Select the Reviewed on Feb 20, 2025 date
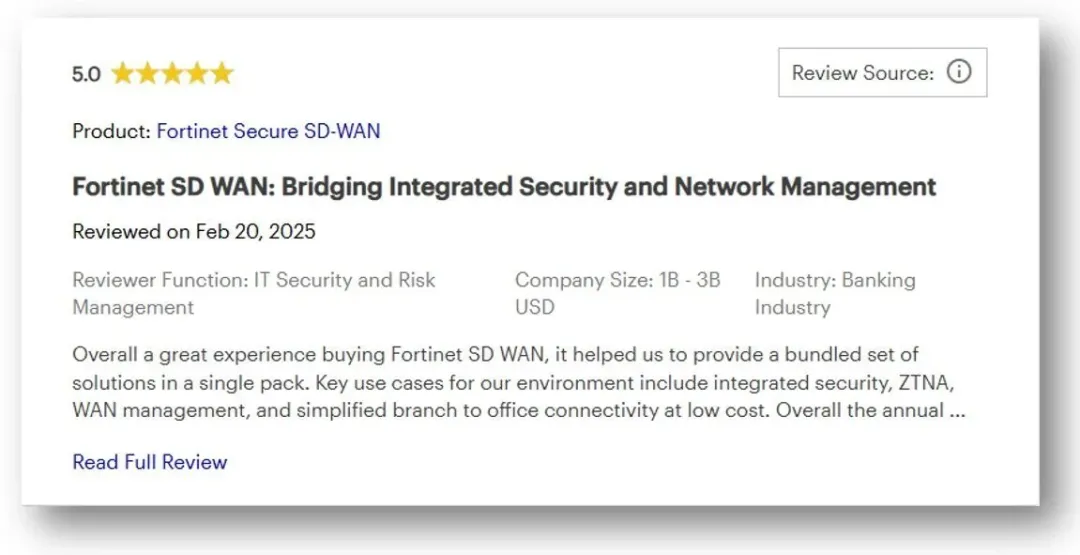Screen dimensions: 1080x555 194,232
